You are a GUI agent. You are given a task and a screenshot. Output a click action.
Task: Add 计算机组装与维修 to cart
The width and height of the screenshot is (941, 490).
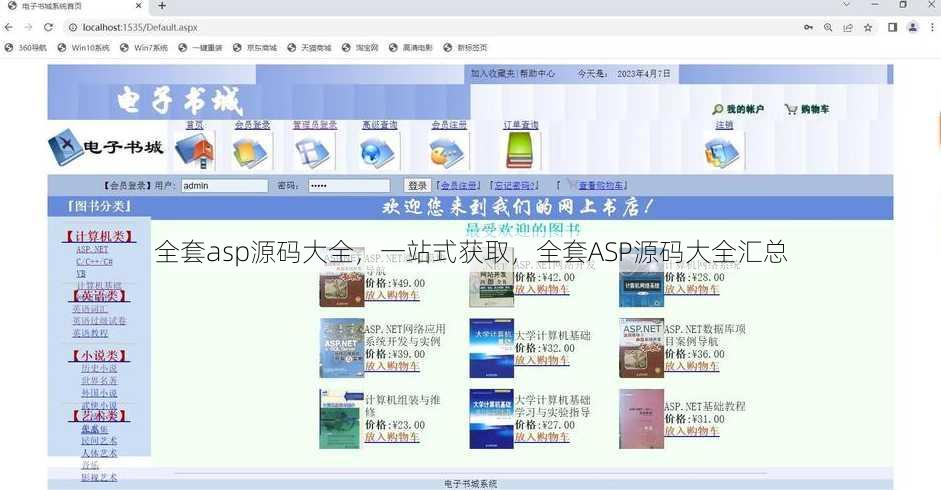tap(392, 437)
